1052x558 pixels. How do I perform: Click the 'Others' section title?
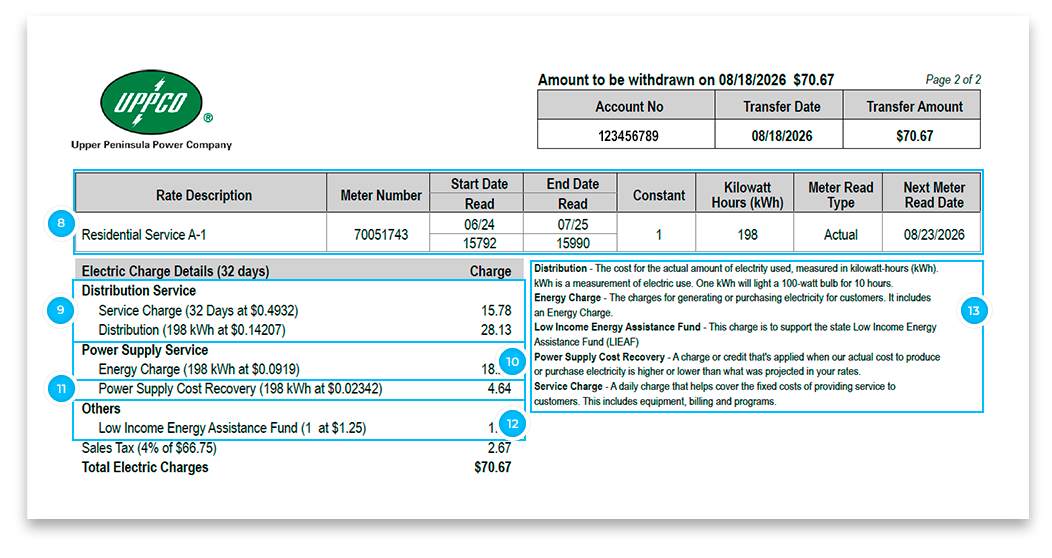(101, 408)
